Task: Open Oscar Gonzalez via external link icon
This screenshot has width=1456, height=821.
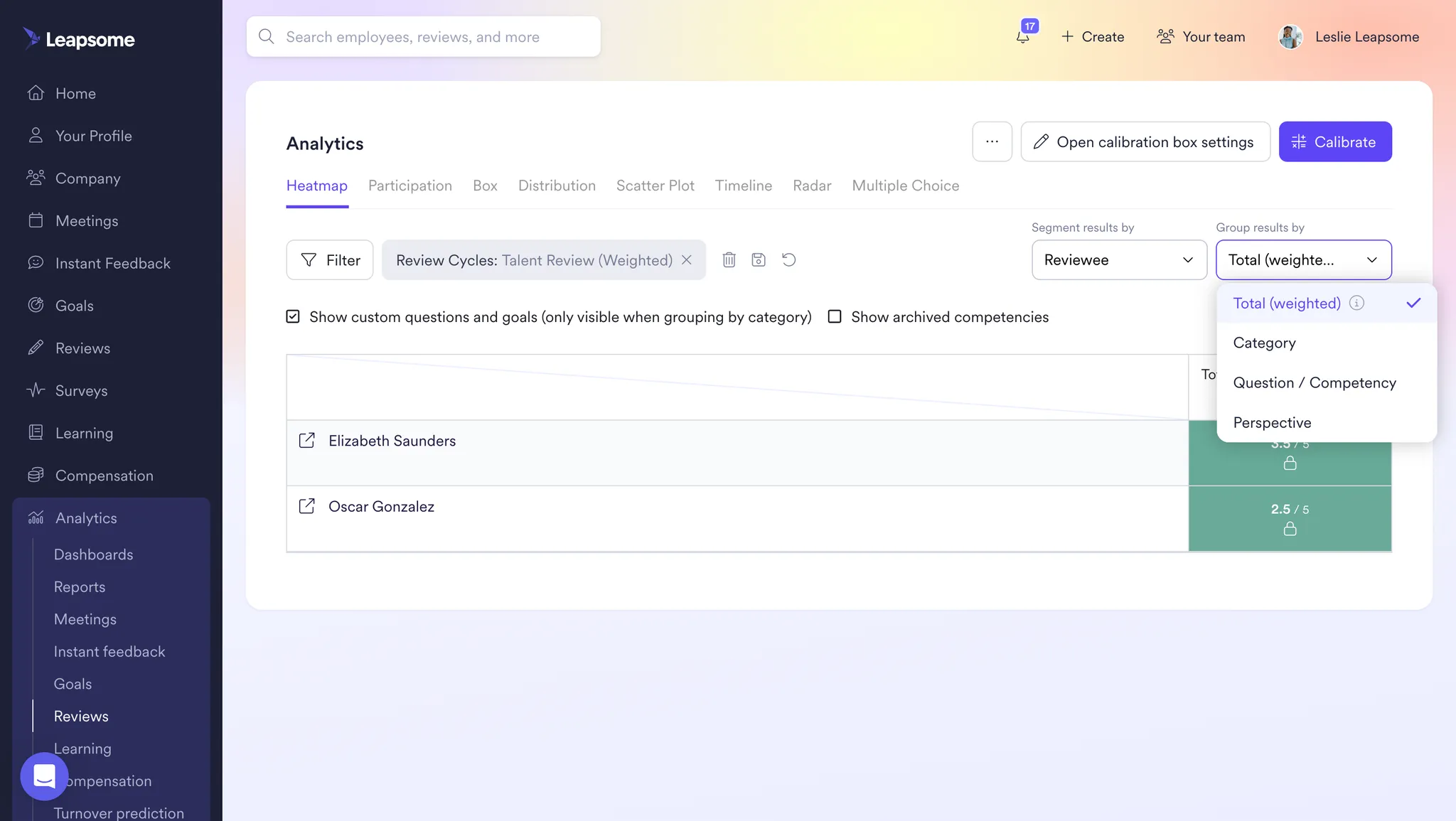Action: (x=306, y=506)
